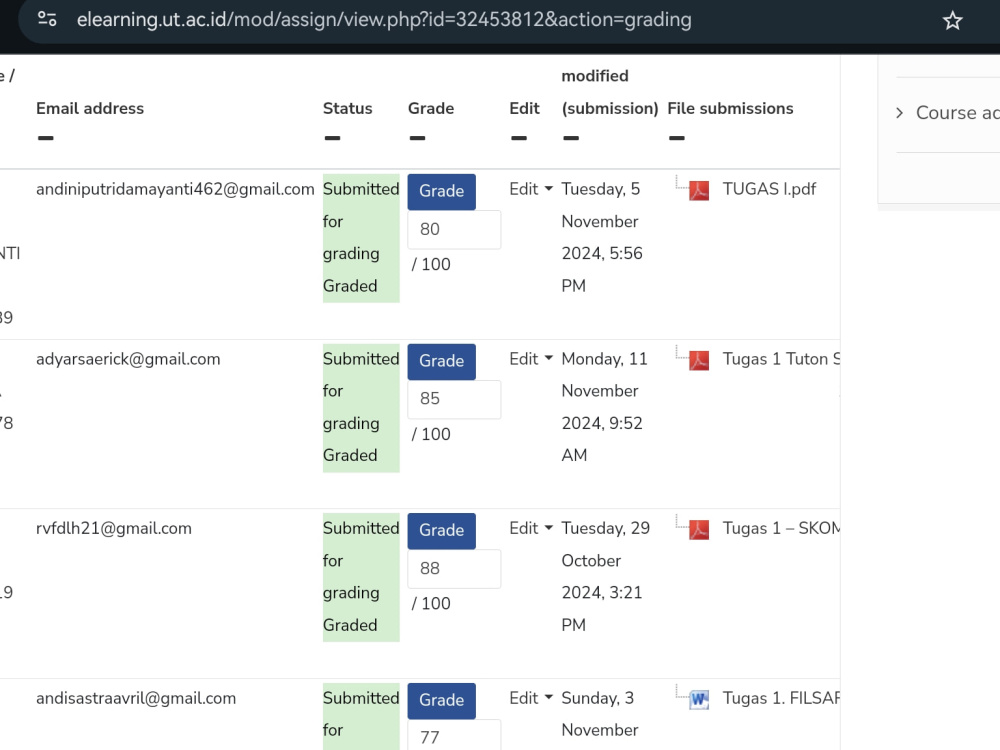The width and height of the screenshot is (1000, 750).
Task: Click the Tuesday, 5 November 2024 date
Action: (602, 237)
